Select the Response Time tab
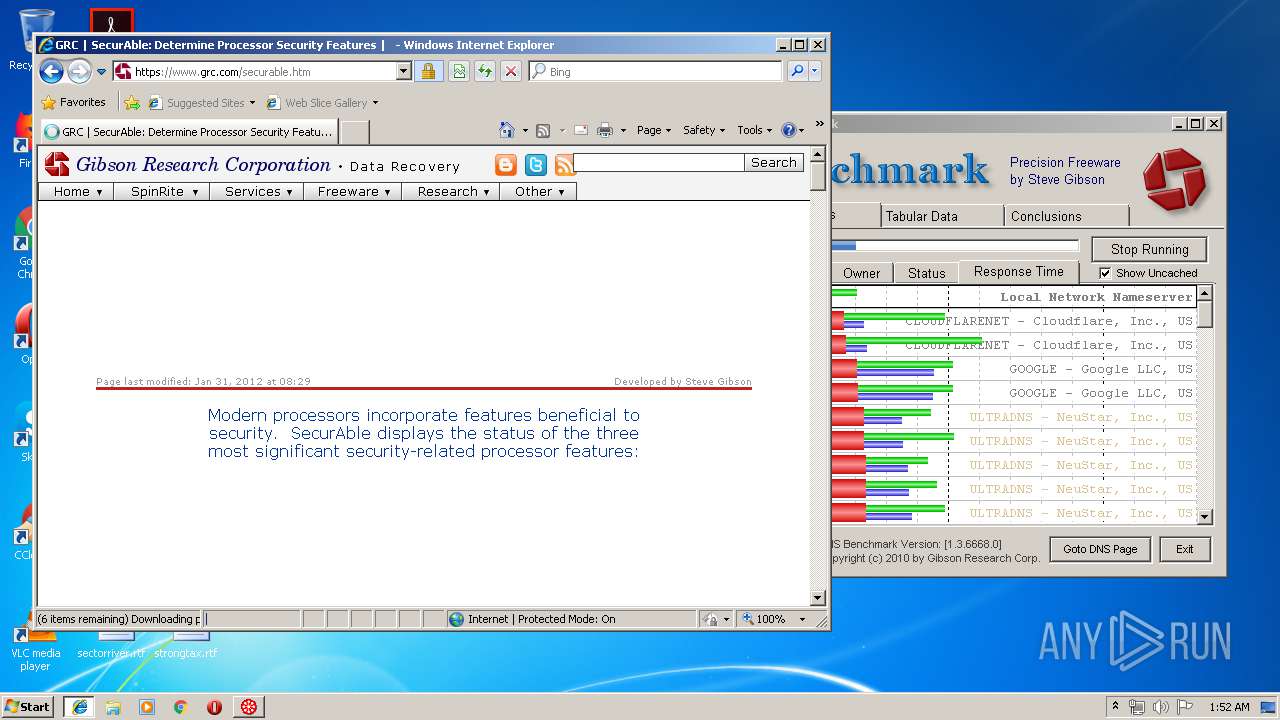Viewport: 1280px width, 720px height. 1018,271
